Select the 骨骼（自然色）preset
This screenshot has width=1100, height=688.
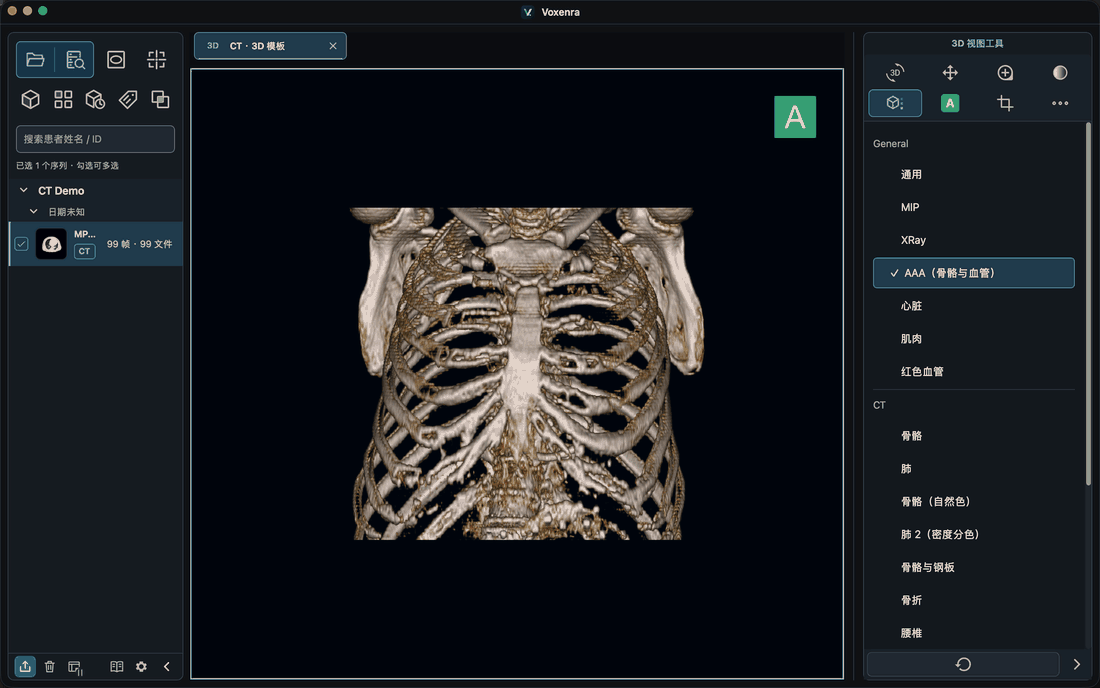[x=974, y=501]
